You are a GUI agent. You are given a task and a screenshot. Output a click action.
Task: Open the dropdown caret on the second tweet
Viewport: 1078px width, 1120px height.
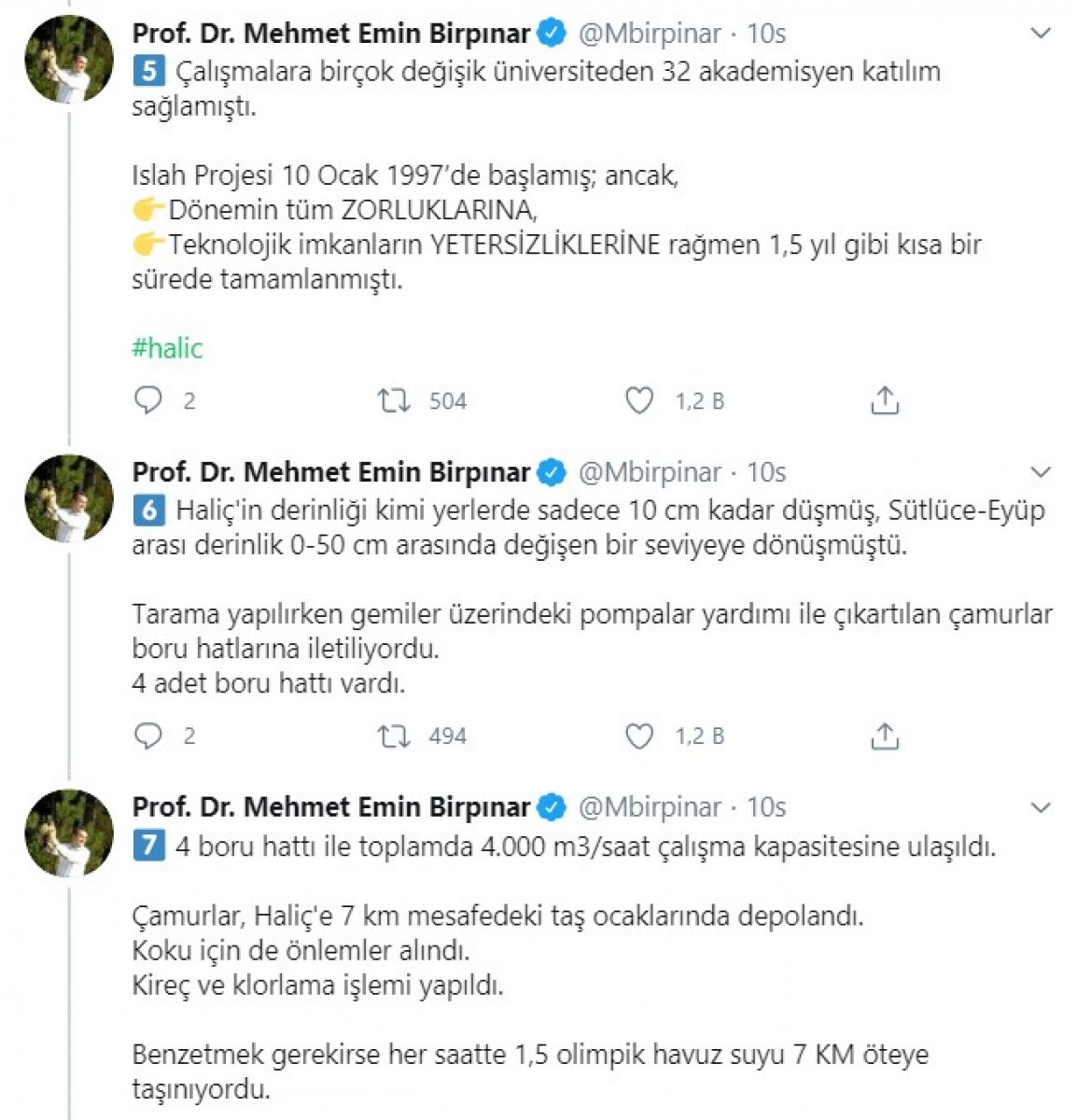1041,471
